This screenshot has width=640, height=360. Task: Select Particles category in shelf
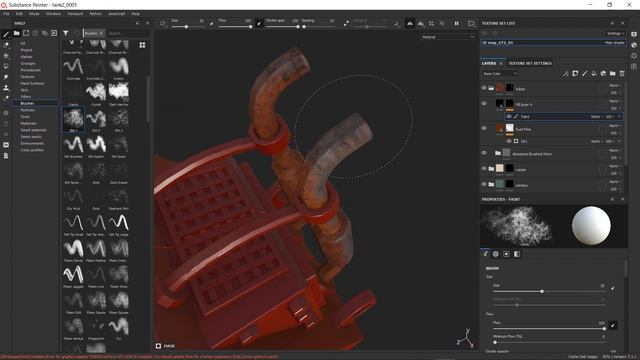coord(28,110)
